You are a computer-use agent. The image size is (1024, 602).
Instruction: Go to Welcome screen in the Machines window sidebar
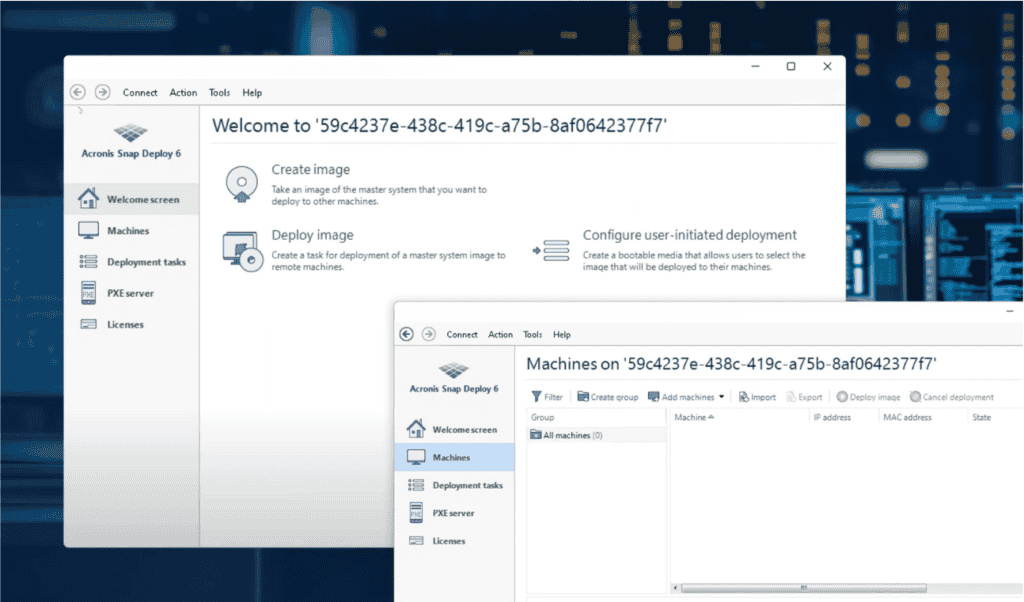[455, 430]
